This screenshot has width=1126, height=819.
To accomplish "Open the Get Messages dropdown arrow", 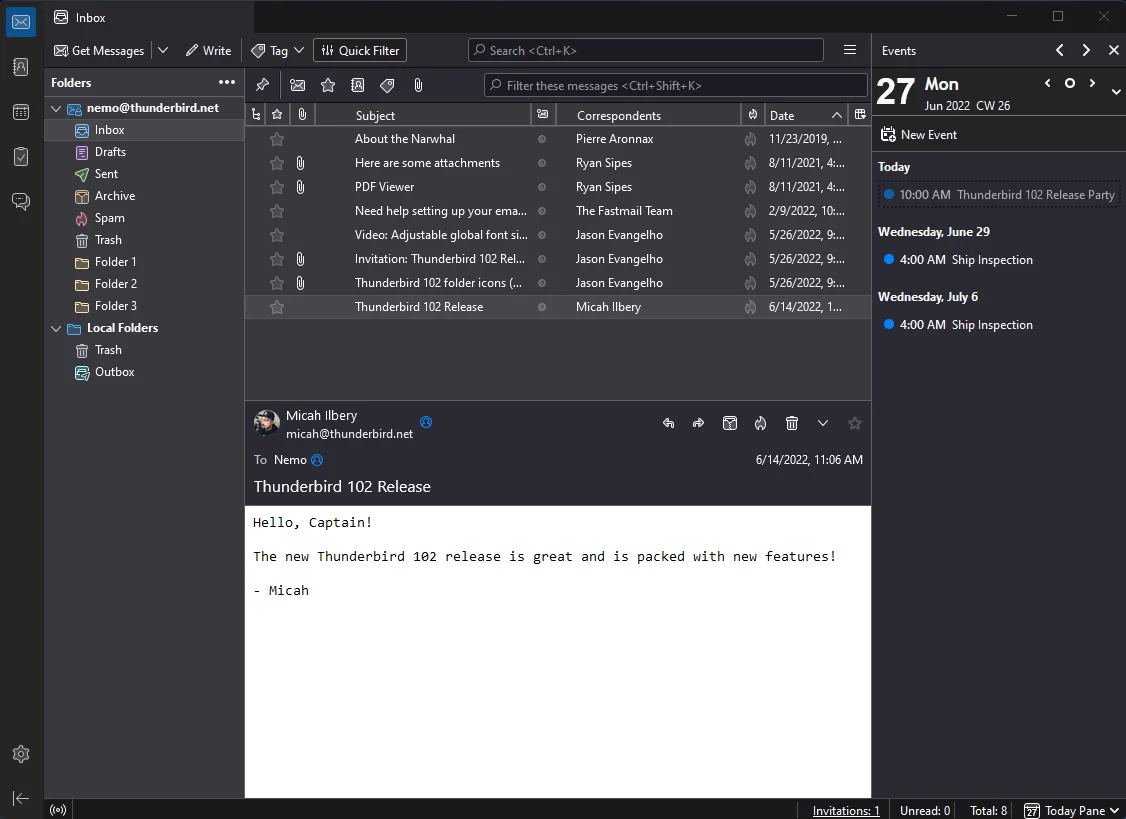I will click(x=163, y=50).
